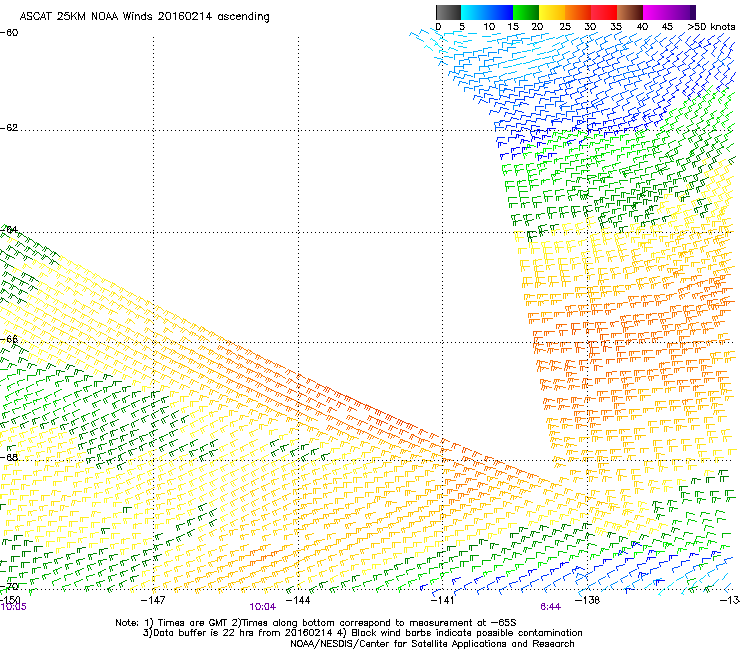Click the '40' legend scale label
Screen dimensions: 740x650
(x=642, y=27)
